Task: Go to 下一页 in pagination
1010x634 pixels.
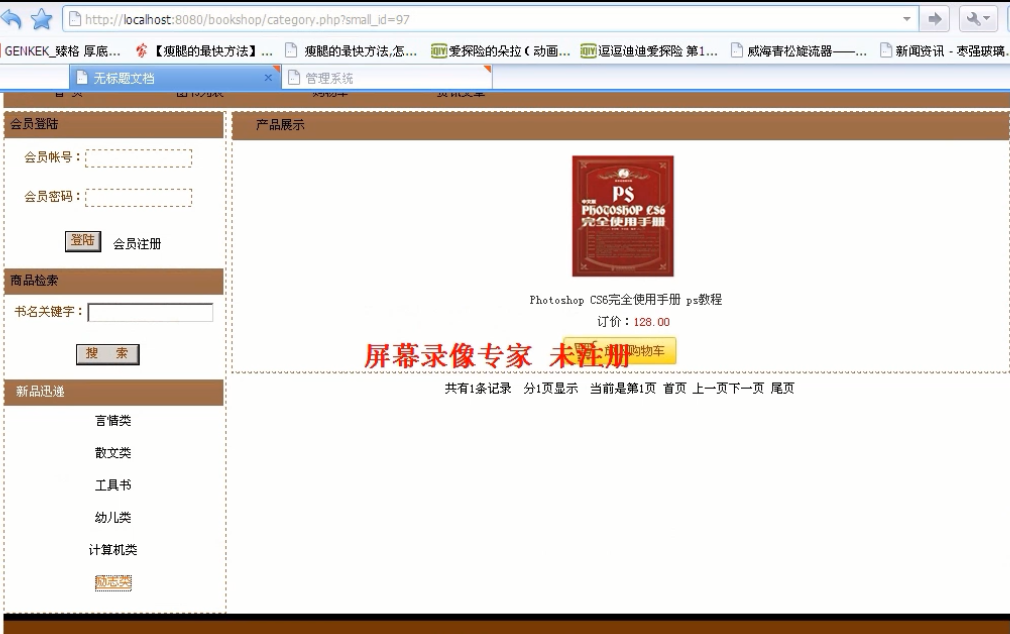Action: [x=747, y=388]
